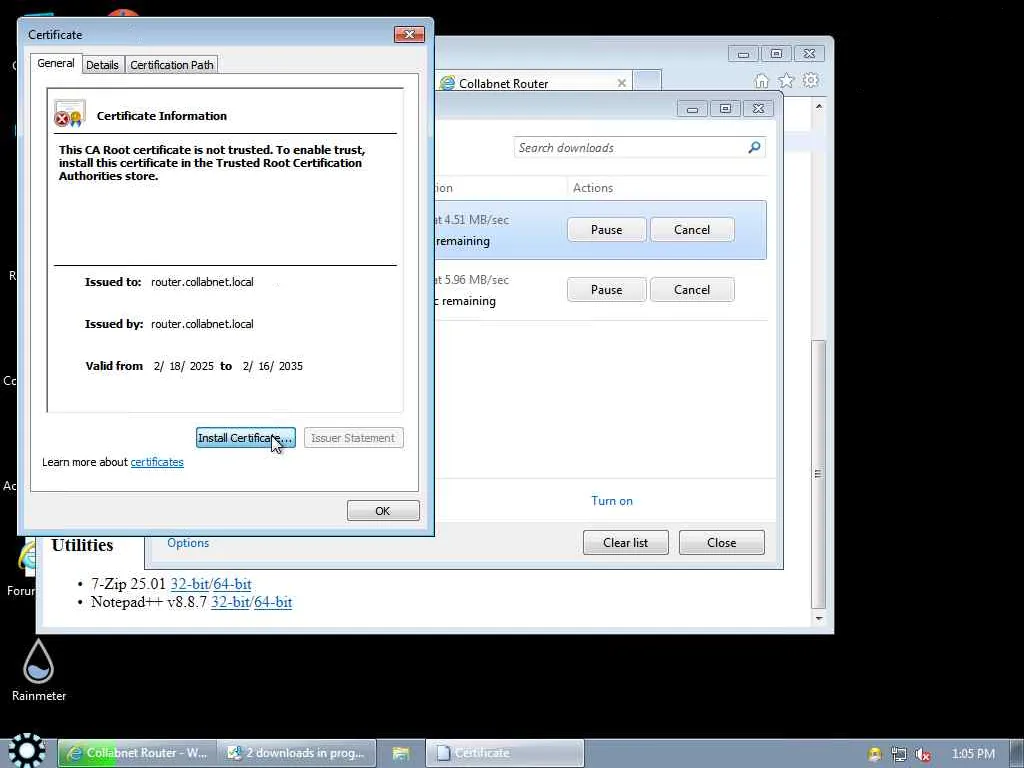Click the Issued by router.collabnet.local value
Viewport: 1024px width, 768px height.
[x=202, y=324]
